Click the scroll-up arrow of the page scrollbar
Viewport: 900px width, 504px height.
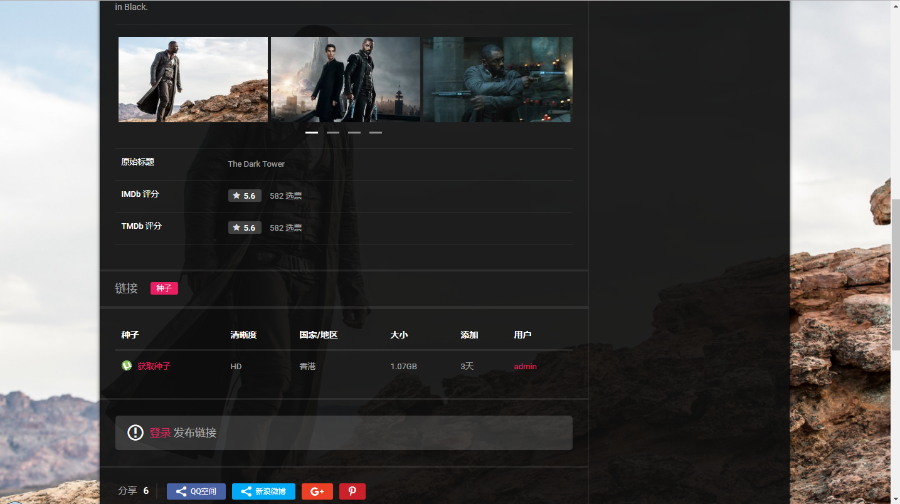pos(895,7)
